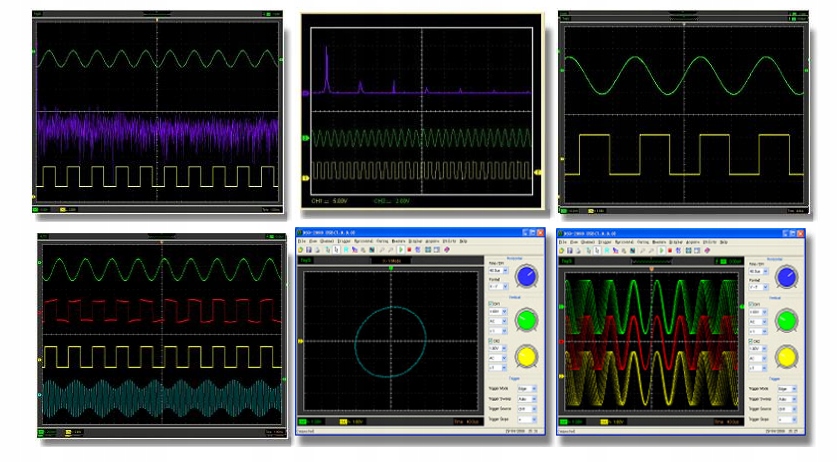
Task: Open Help menu in multi-wave window
Action: coord(725,241)
